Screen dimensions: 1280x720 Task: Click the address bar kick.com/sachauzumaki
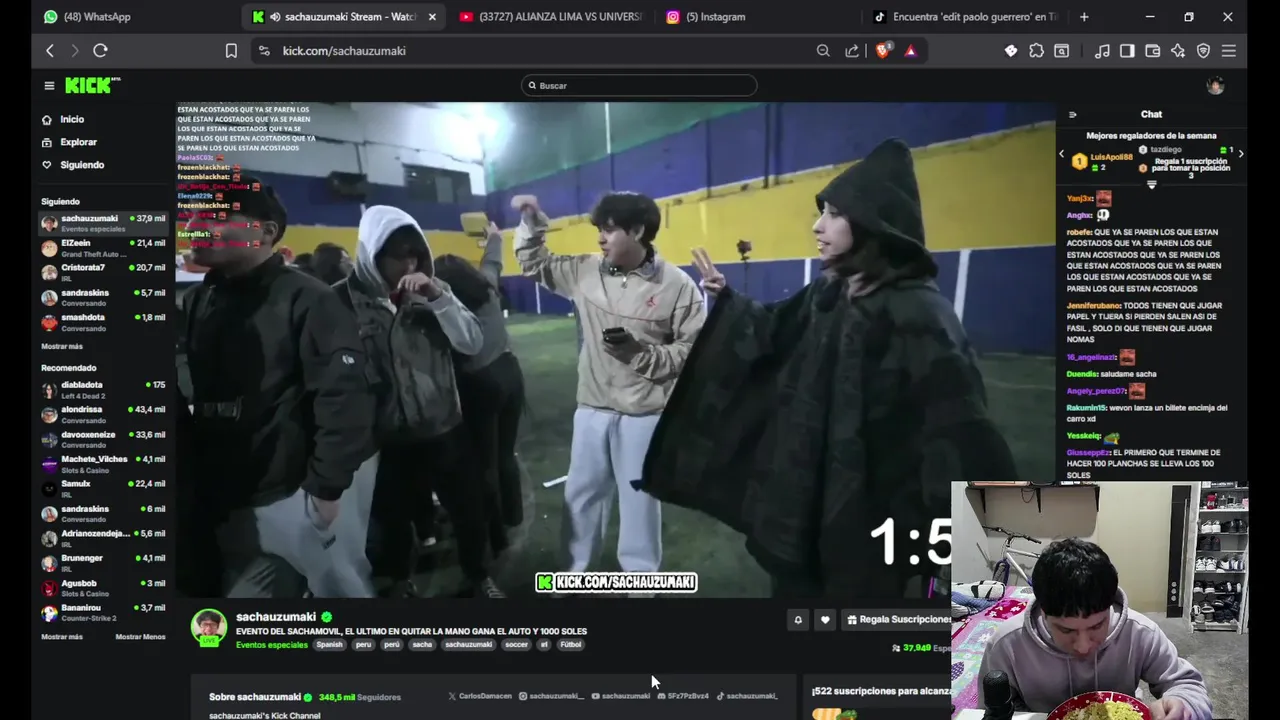coord(344,51)
